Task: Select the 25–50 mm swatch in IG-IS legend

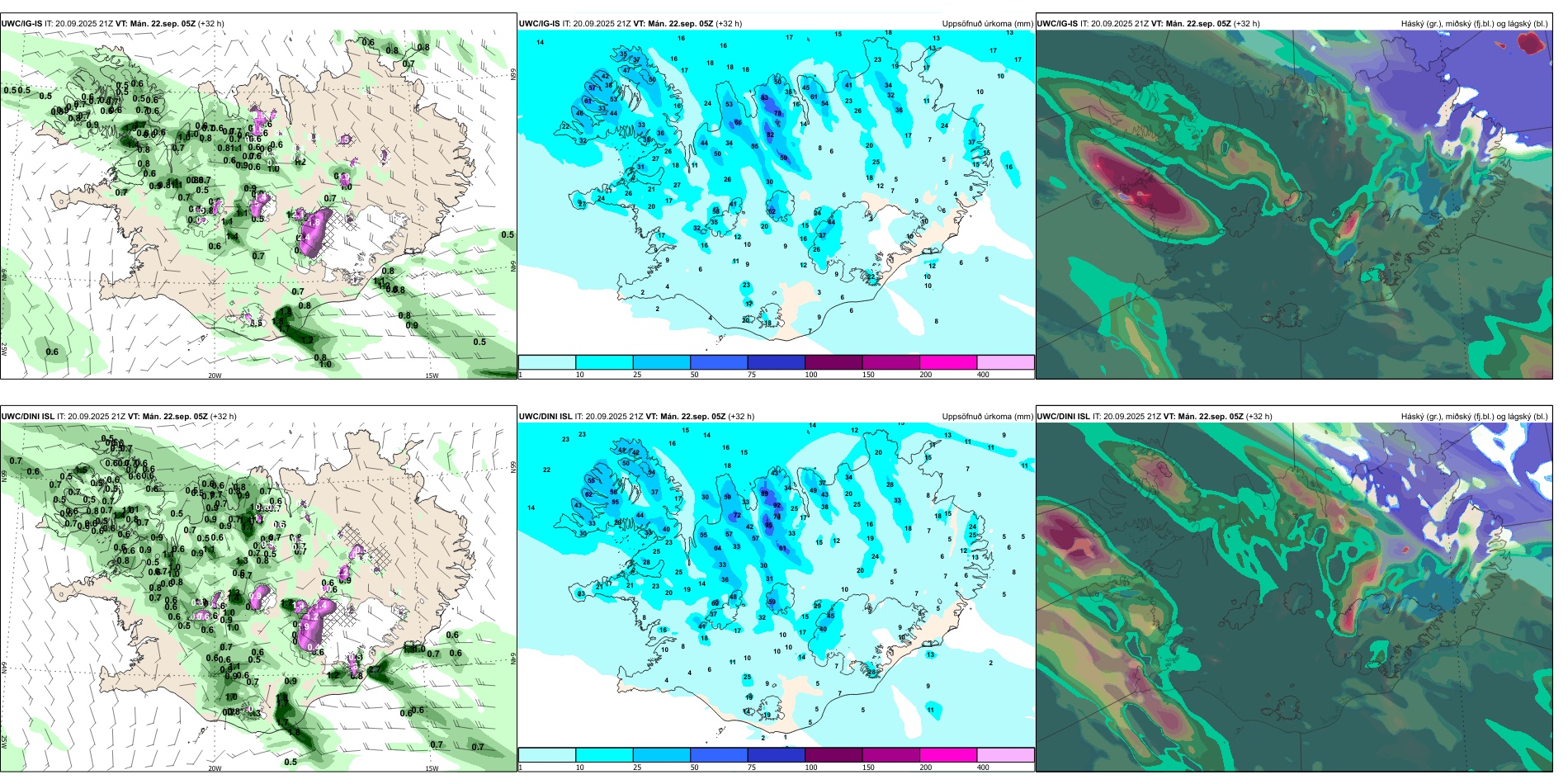Action: pyautogui.click(x=662, y=362)
